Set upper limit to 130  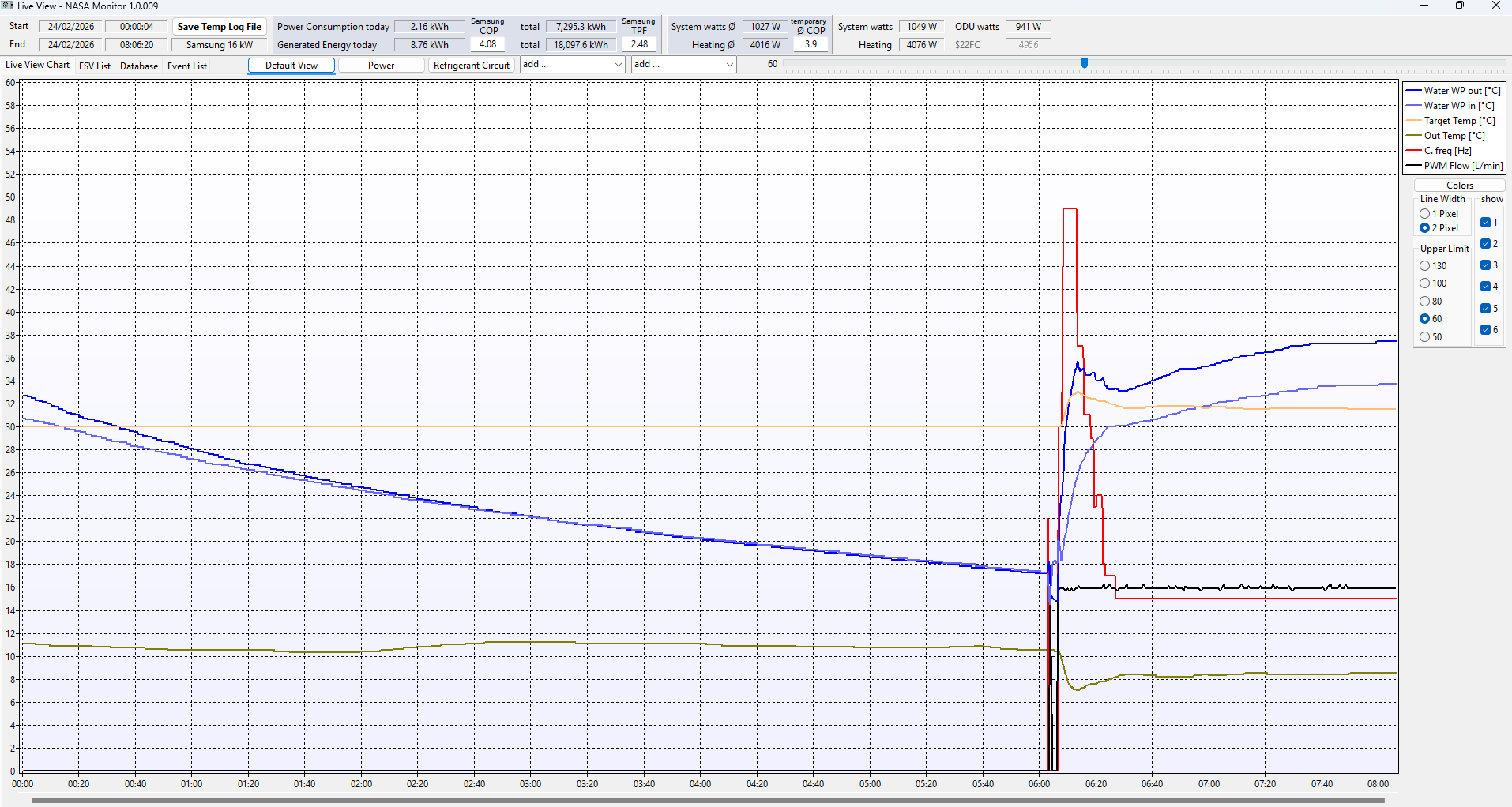(x=1425, y=266)
